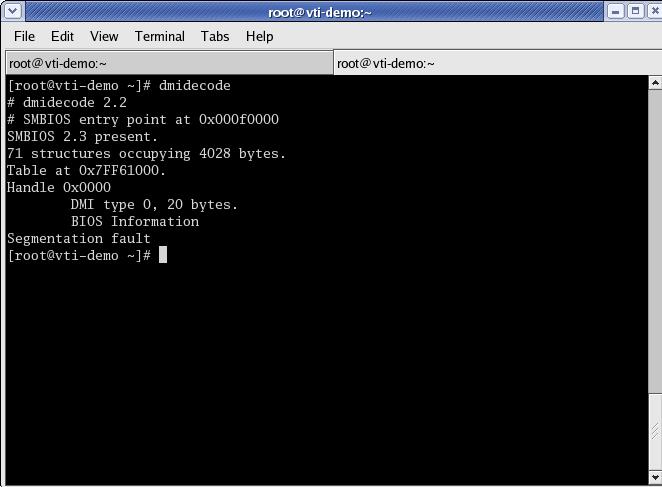
Task: Click the window title bar text
Action: pos(320,12)
